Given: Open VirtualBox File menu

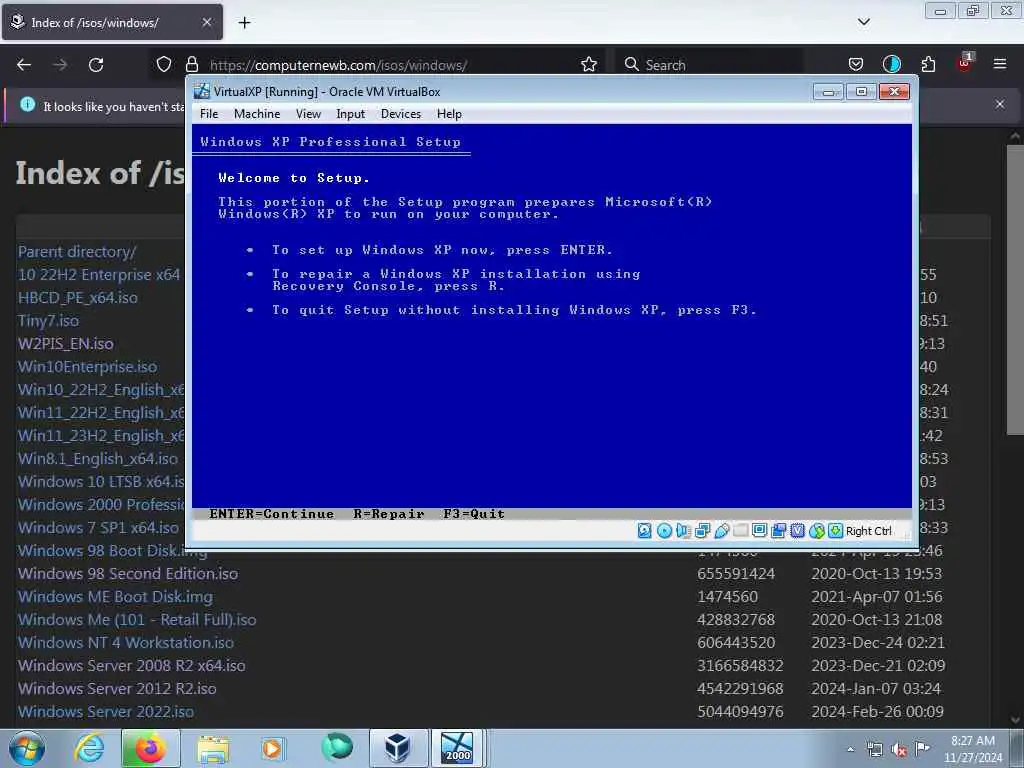Looking at the screenshot, I should tap(209, 114).
